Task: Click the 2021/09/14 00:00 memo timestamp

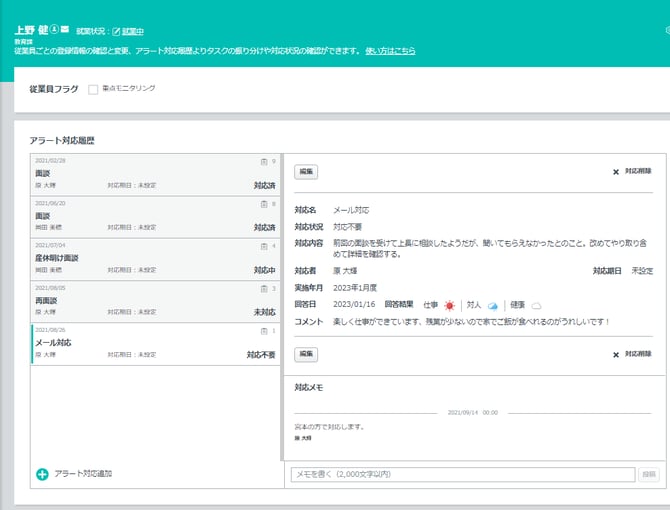Action: pyautogui.click(x=473, y=413)
